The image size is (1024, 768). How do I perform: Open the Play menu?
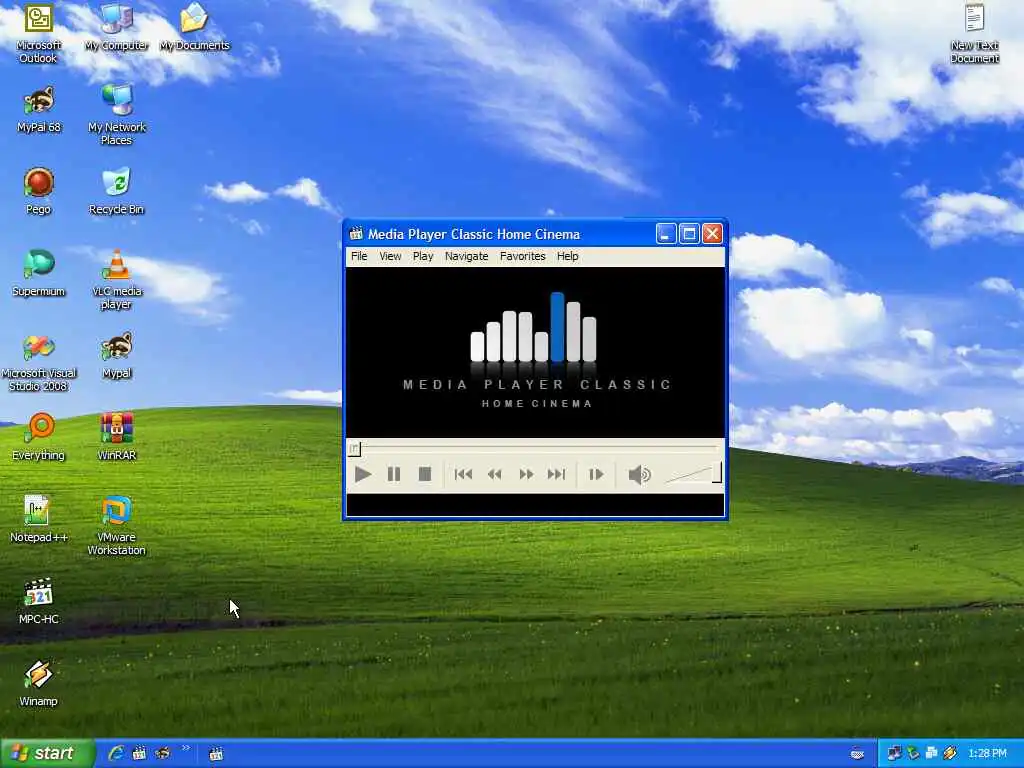423,256
